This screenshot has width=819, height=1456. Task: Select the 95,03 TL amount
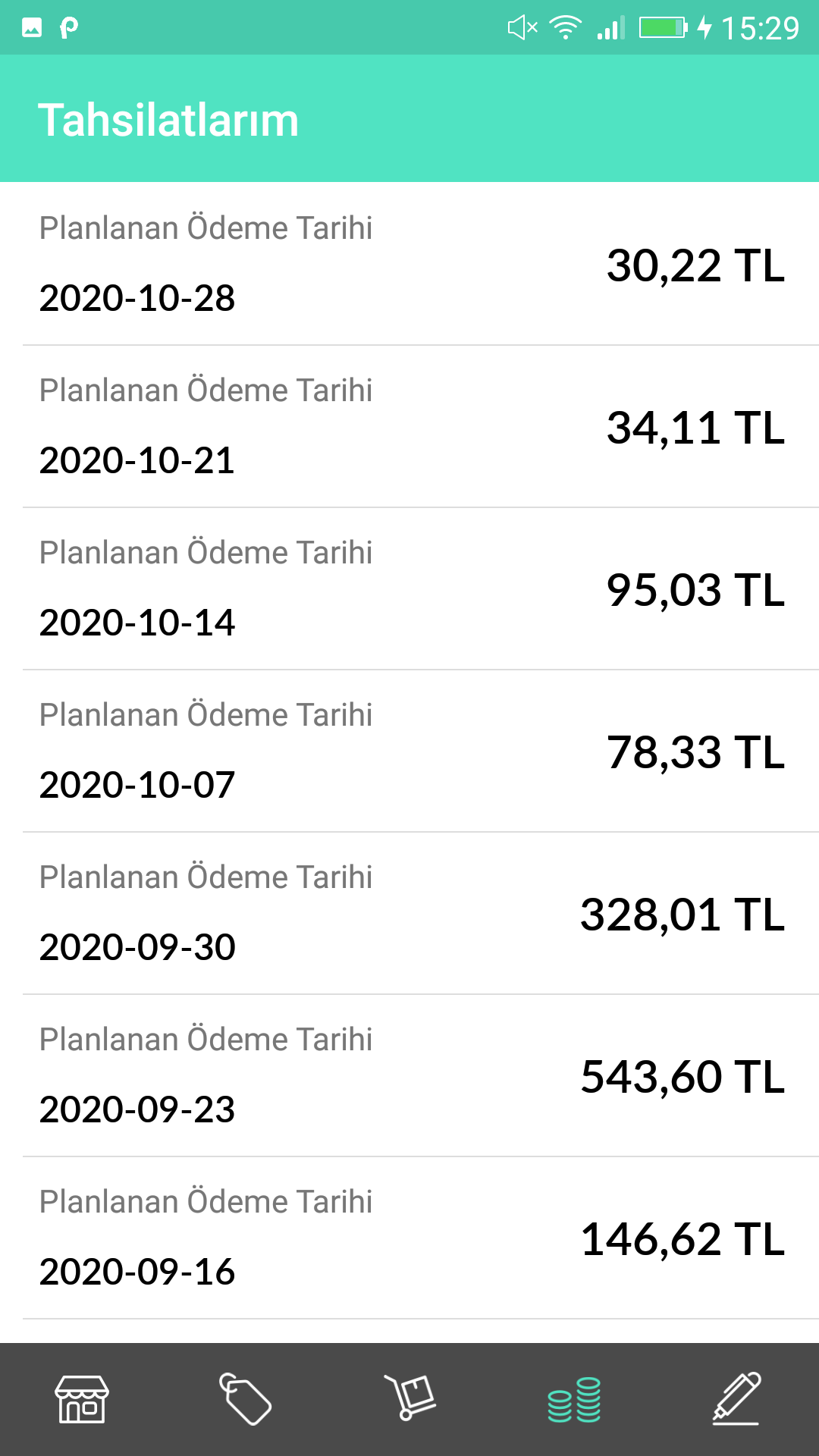[x=695, y=590]
